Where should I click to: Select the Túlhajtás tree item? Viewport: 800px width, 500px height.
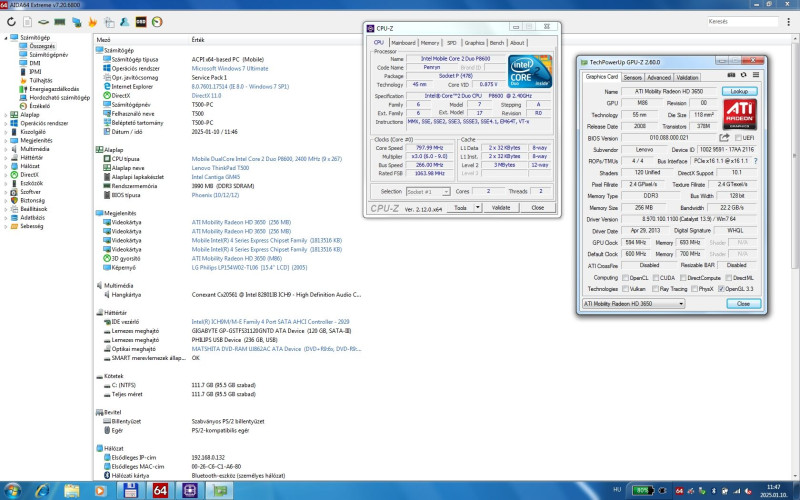pyautogui.click(x=40, y=81)
